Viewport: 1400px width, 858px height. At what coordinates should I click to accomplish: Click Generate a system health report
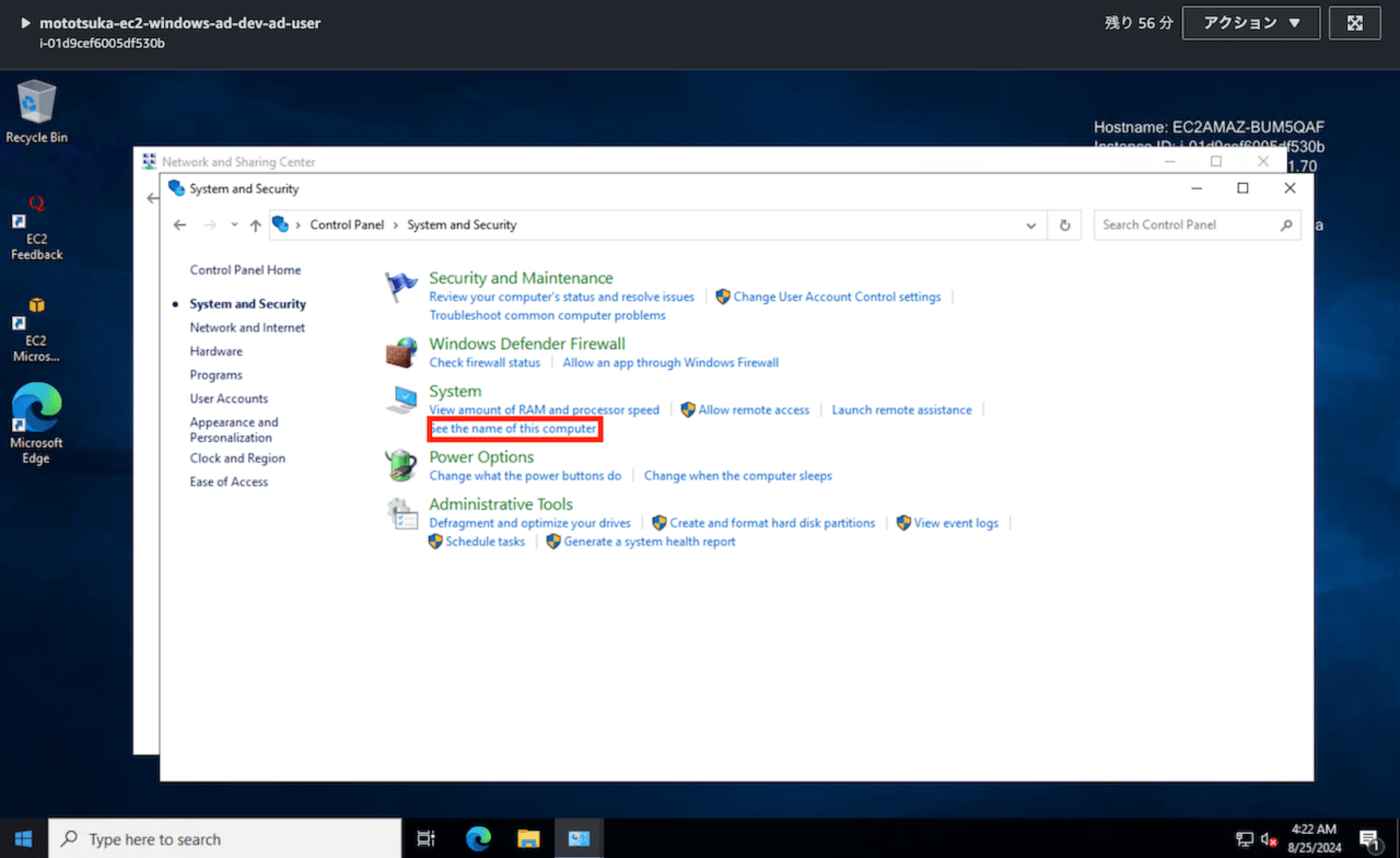pyautogui.click(x=648, y=541)
